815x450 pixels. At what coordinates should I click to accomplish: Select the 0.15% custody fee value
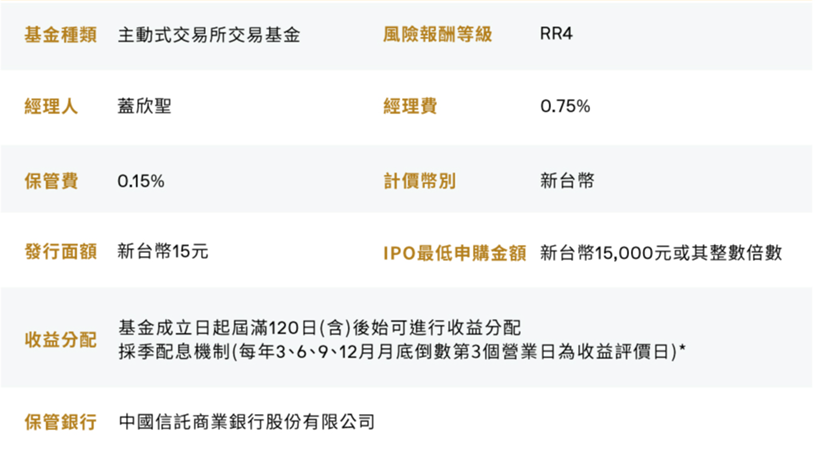(x=141, y=181)
